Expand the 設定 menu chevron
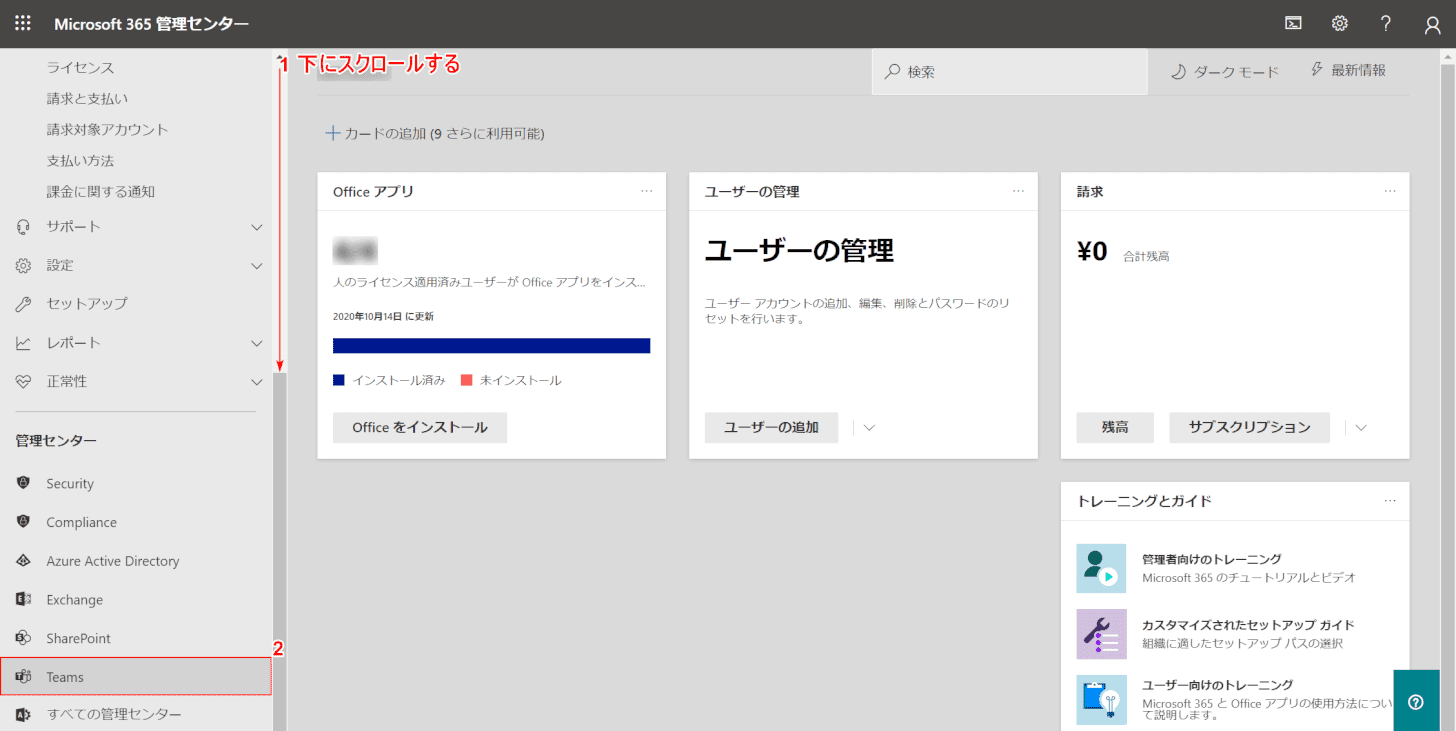Screen dimensions: 1456x731 click(257, 266)
